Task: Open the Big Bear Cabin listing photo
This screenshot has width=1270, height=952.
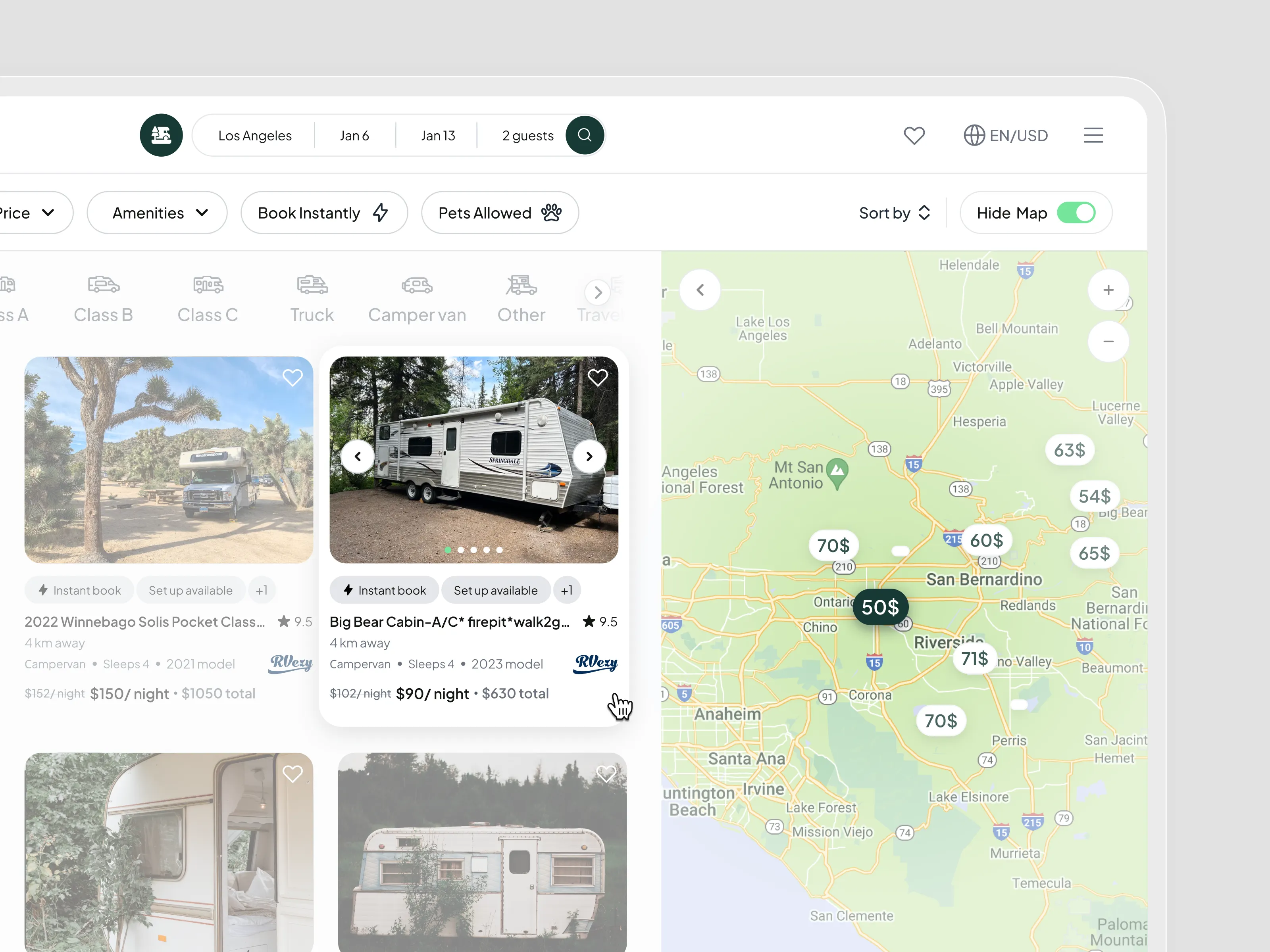Action: pos(473,460)
